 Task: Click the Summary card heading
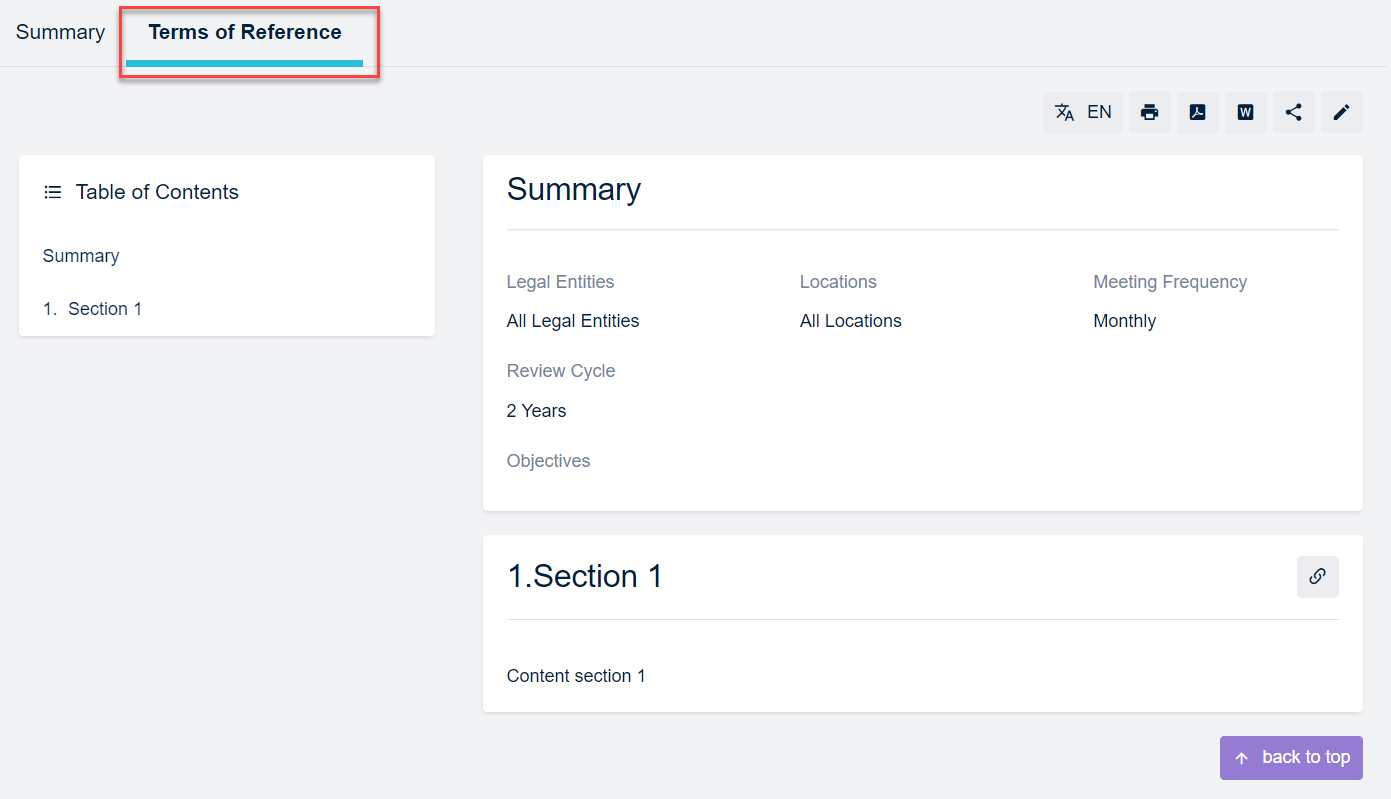(x=574, y=190)
